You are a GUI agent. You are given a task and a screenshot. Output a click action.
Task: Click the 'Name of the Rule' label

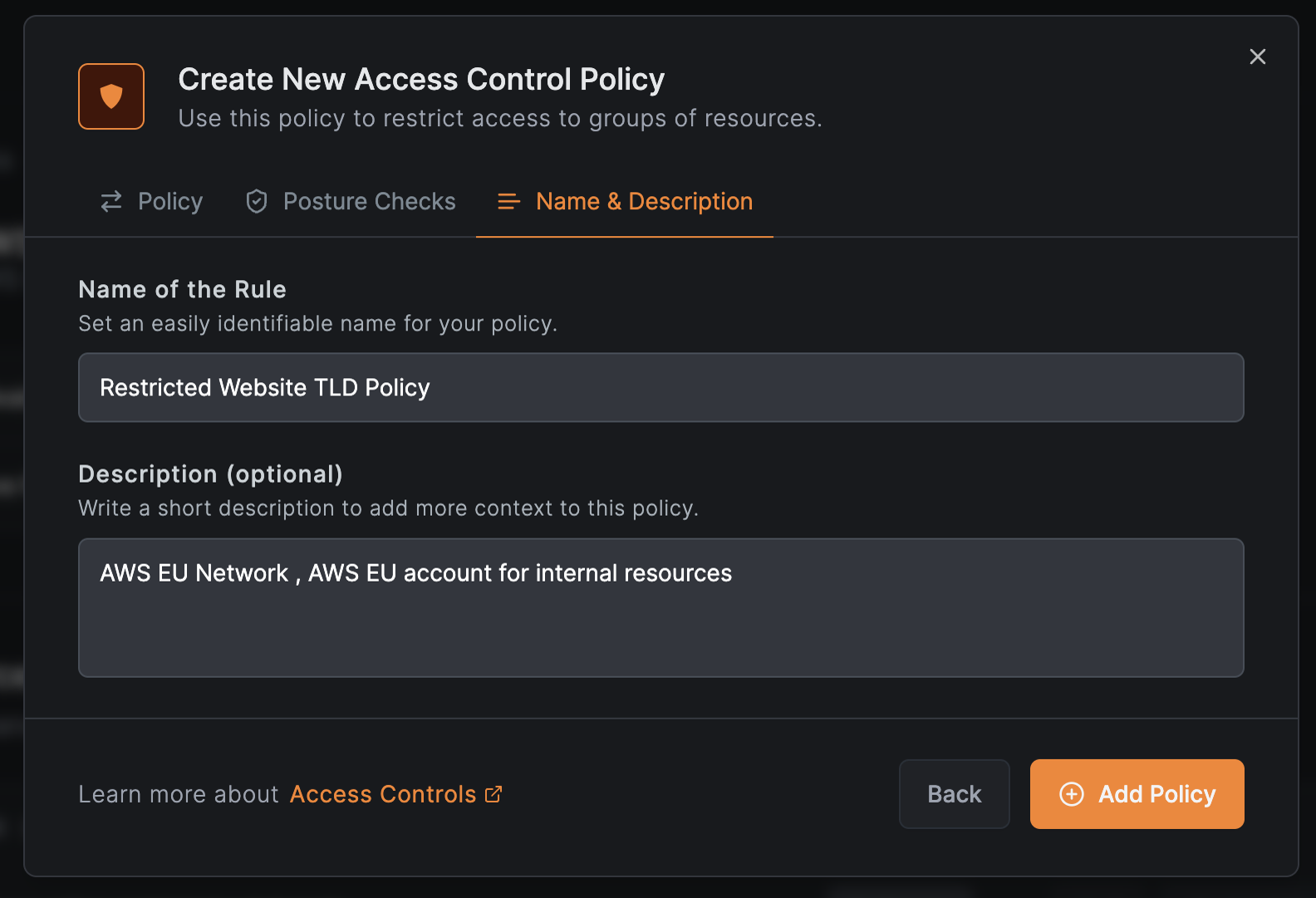[x=182, y=289]
